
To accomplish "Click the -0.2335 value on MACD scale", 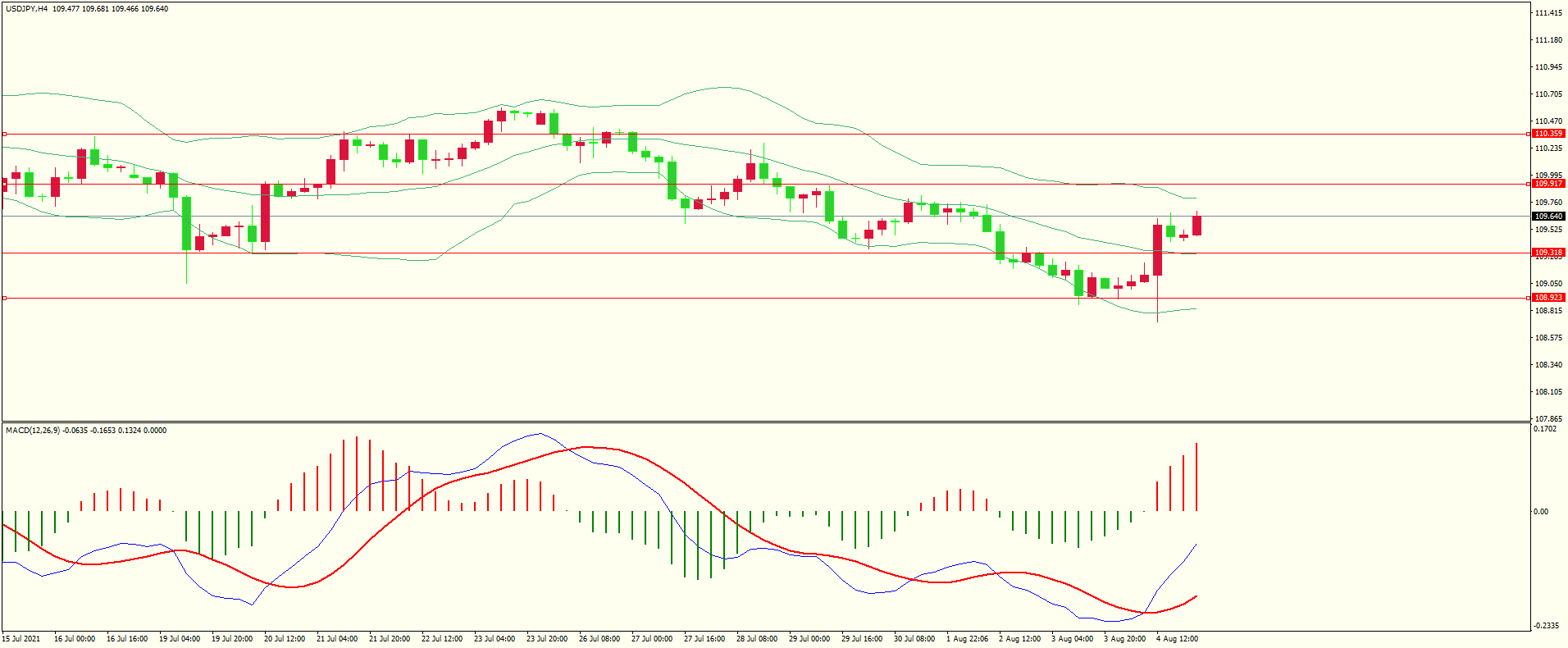I will tap(1545, 625).
